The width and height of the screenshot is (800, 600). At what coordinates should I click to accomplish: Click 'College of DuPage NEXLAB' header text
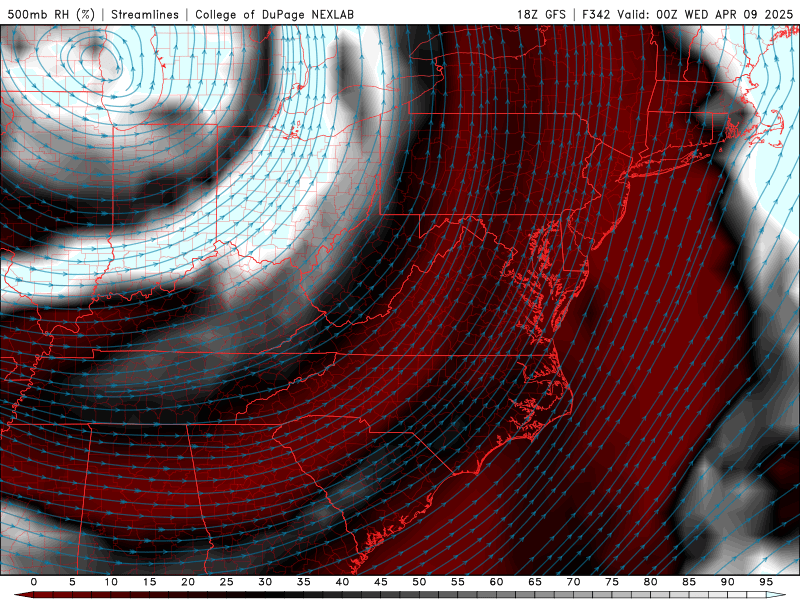coord(274,14)
